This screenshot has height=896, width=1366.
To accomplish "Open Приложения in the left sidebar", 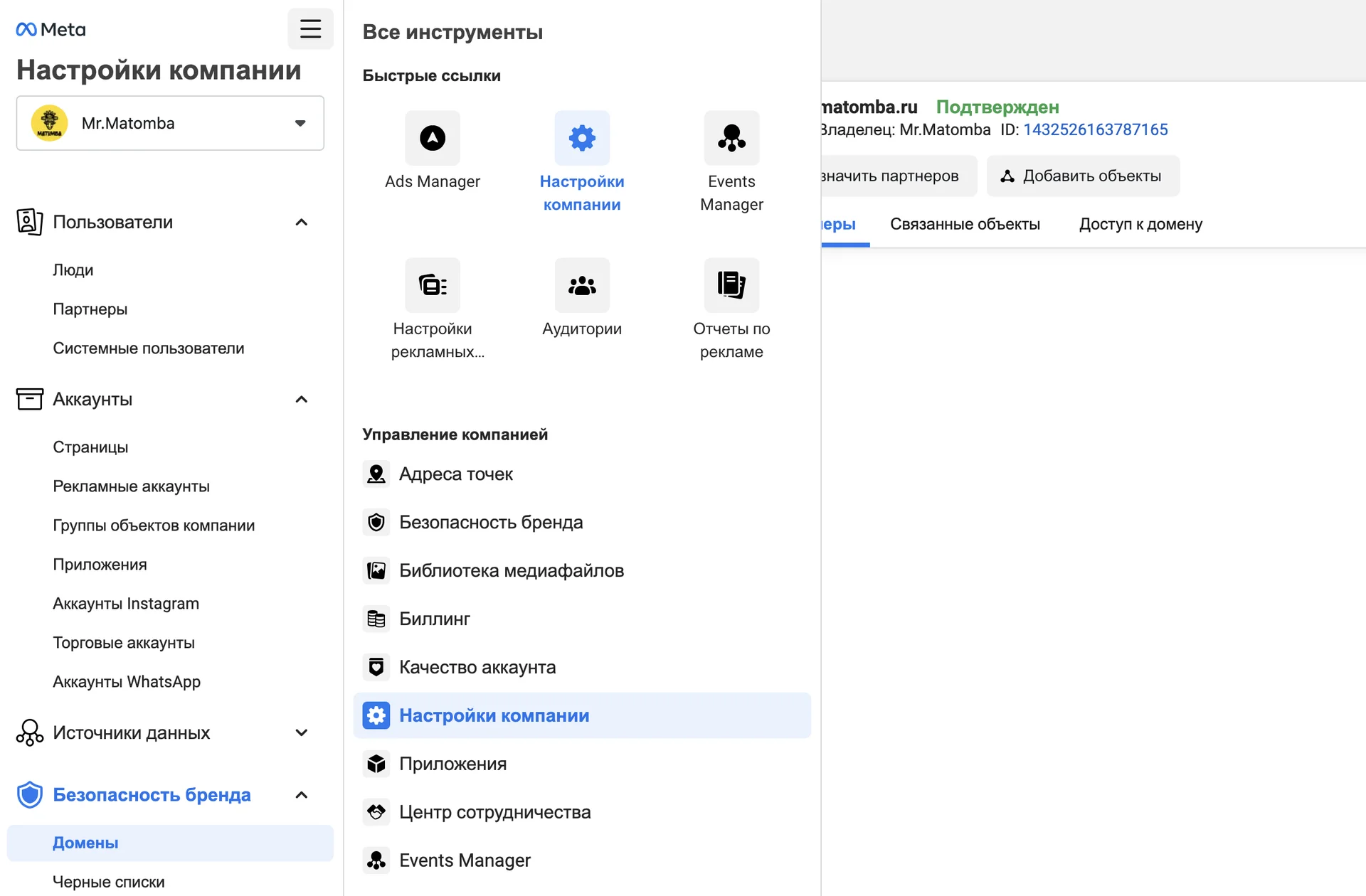I will click(x=100, y=564).
